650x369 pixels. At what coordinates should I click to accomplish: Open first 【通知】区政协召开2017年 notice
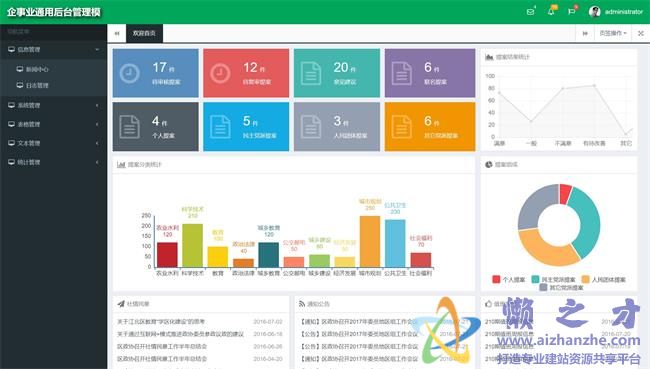point(359,322)
